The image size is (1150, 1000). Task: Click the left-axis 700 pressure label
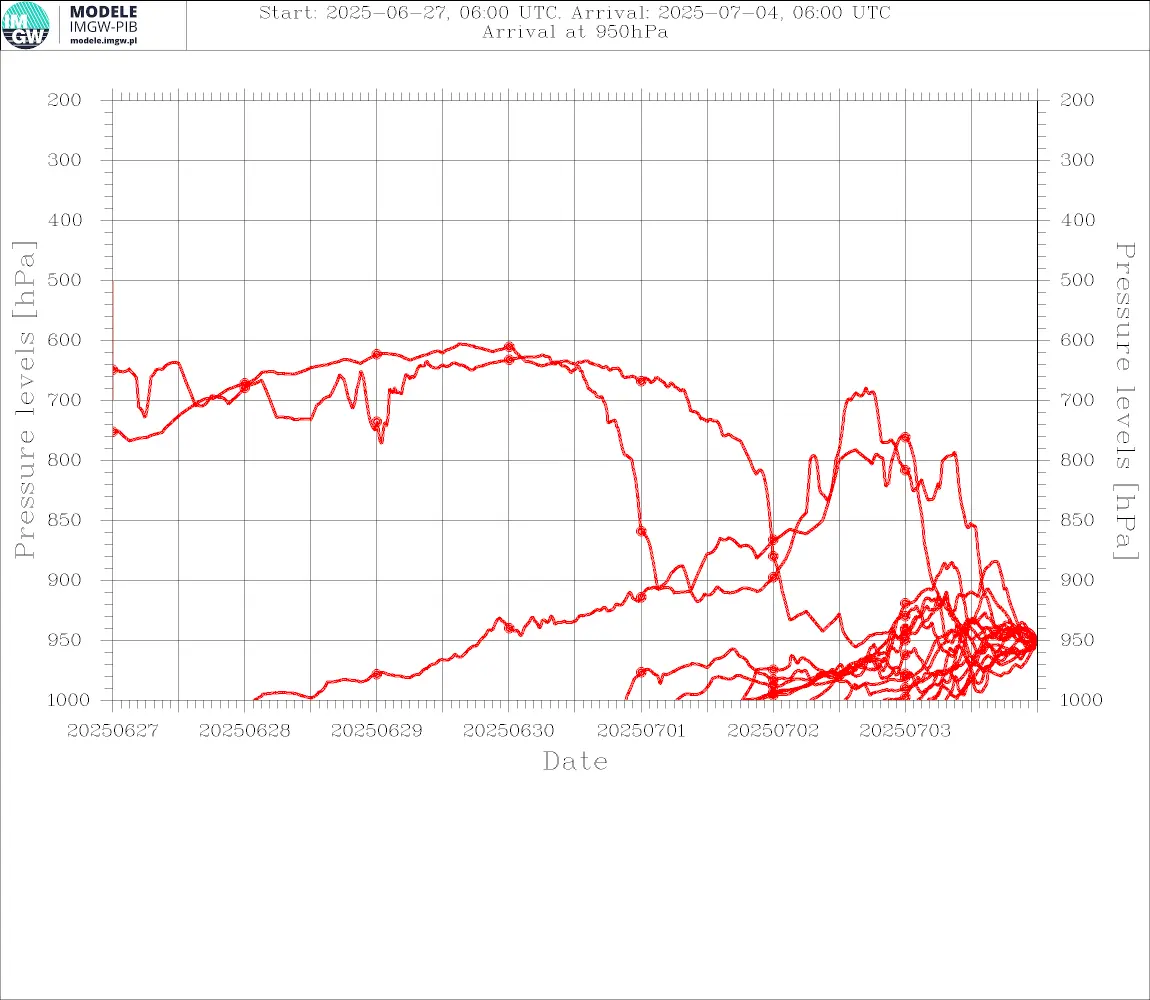[x=65, y=401]
